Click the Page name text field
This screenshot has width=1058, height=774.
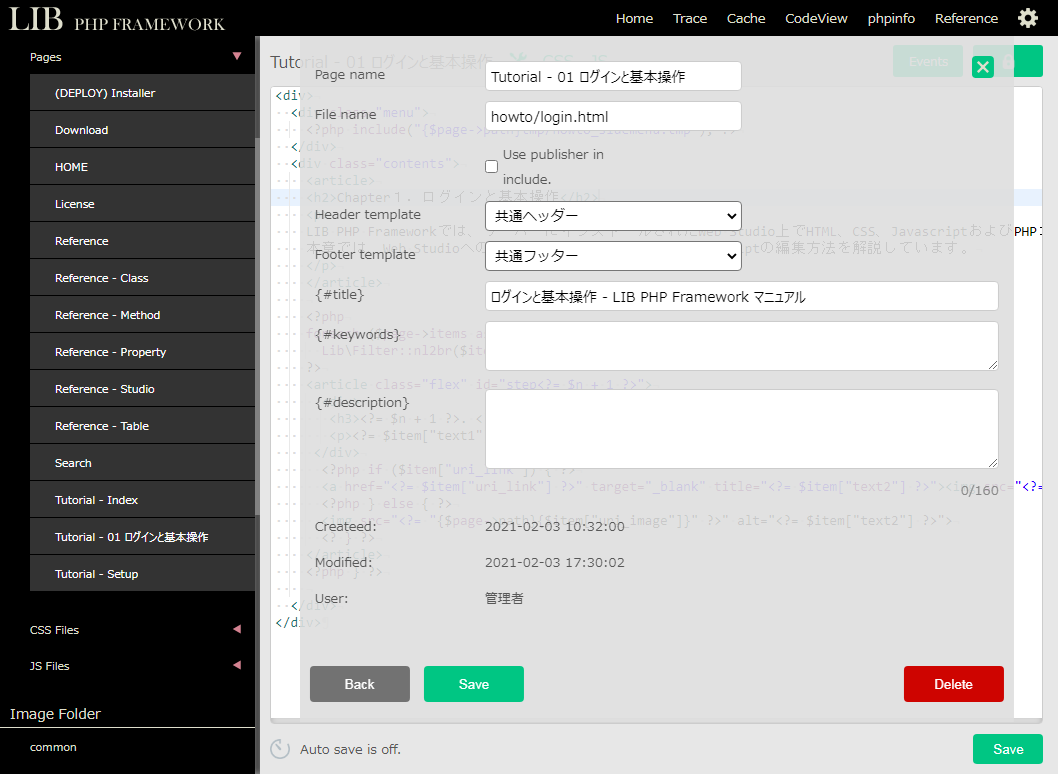click(x=612, y=76)
